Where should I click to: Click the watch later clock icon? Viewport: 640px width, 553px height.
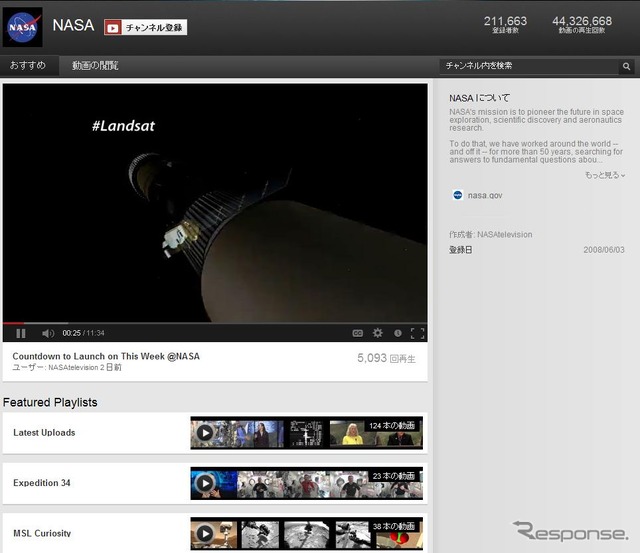click(x=398, y=333)
